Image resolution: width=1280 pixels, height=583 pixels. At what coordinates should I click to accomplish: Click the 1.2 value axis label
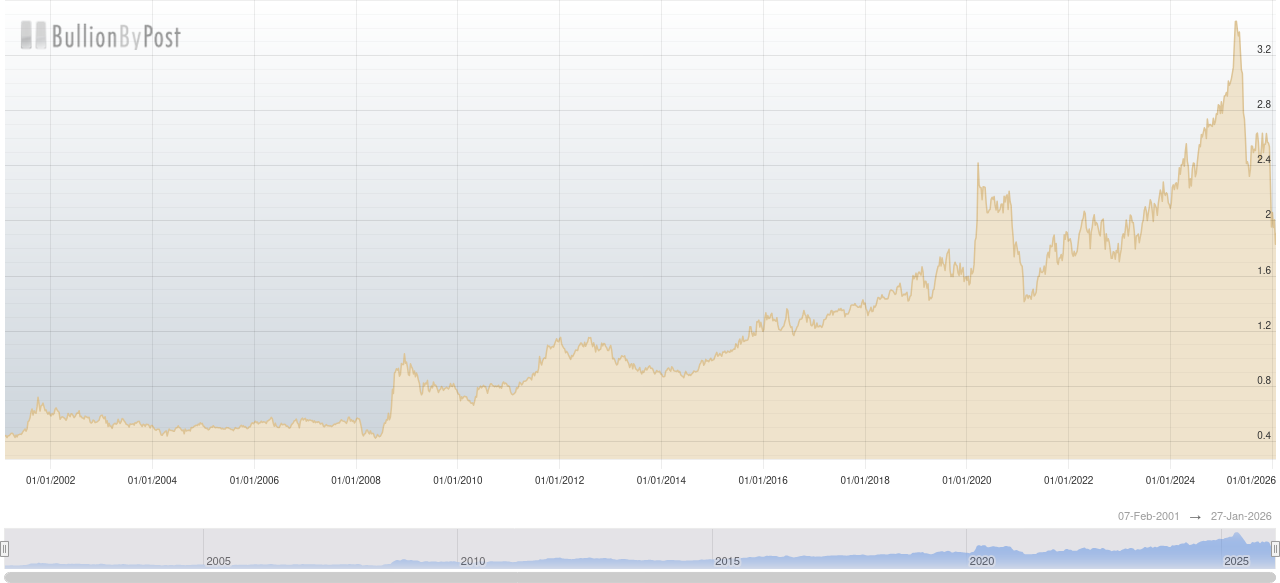tap(1264, 325)
